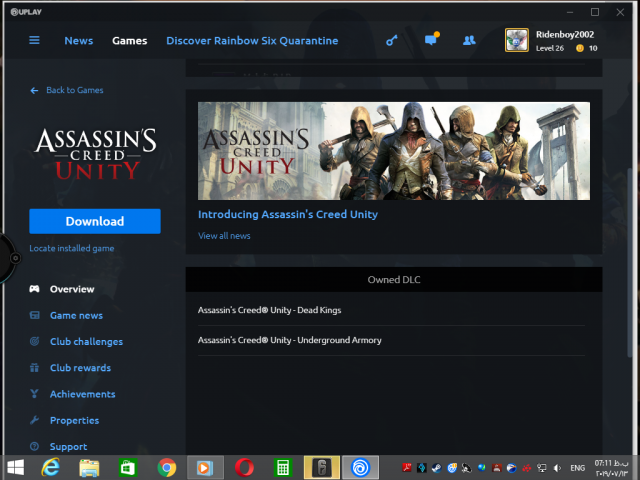Click the Uplay logo in title bar

(26, 12)
